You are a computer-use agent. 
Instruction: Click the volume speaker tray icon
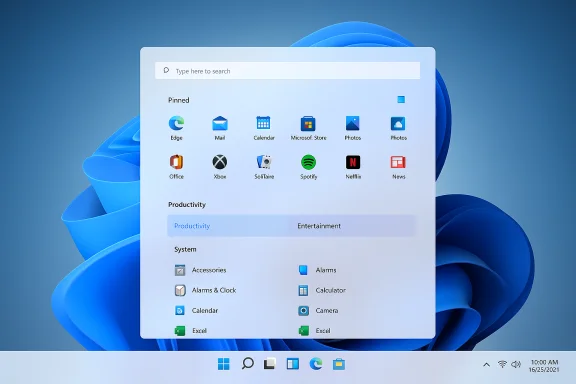[x=516, y=364]
